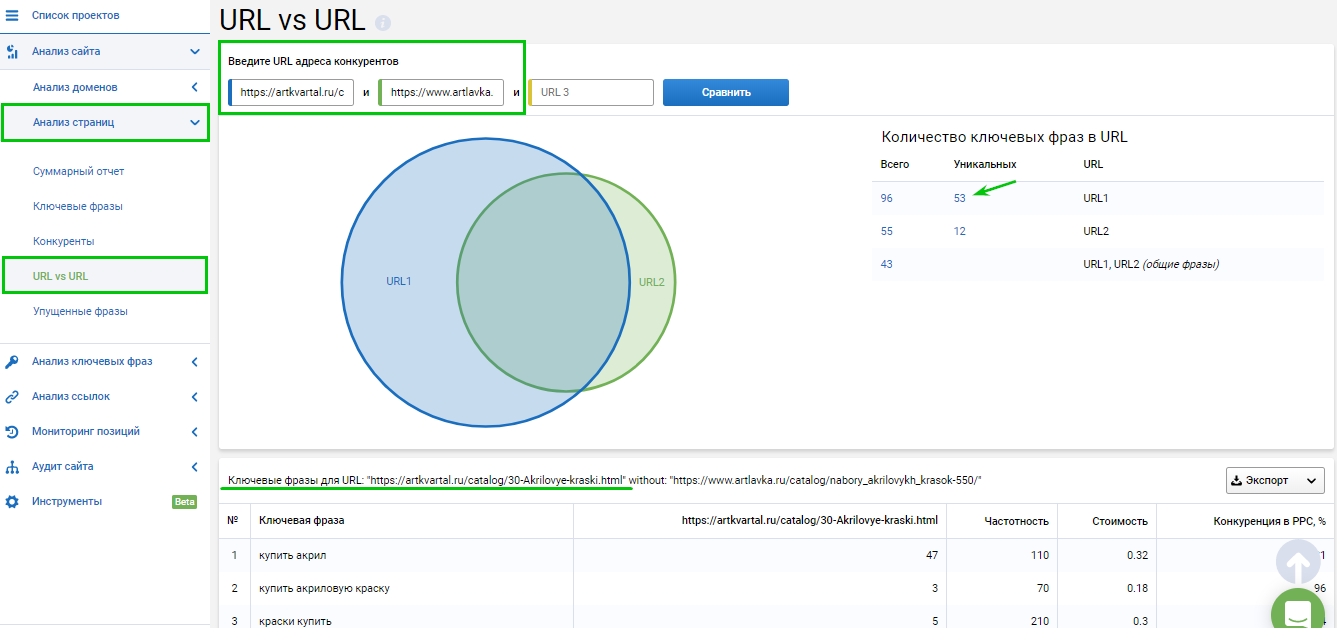Collapse the Анализ сайта section

(x=195, y=51)
